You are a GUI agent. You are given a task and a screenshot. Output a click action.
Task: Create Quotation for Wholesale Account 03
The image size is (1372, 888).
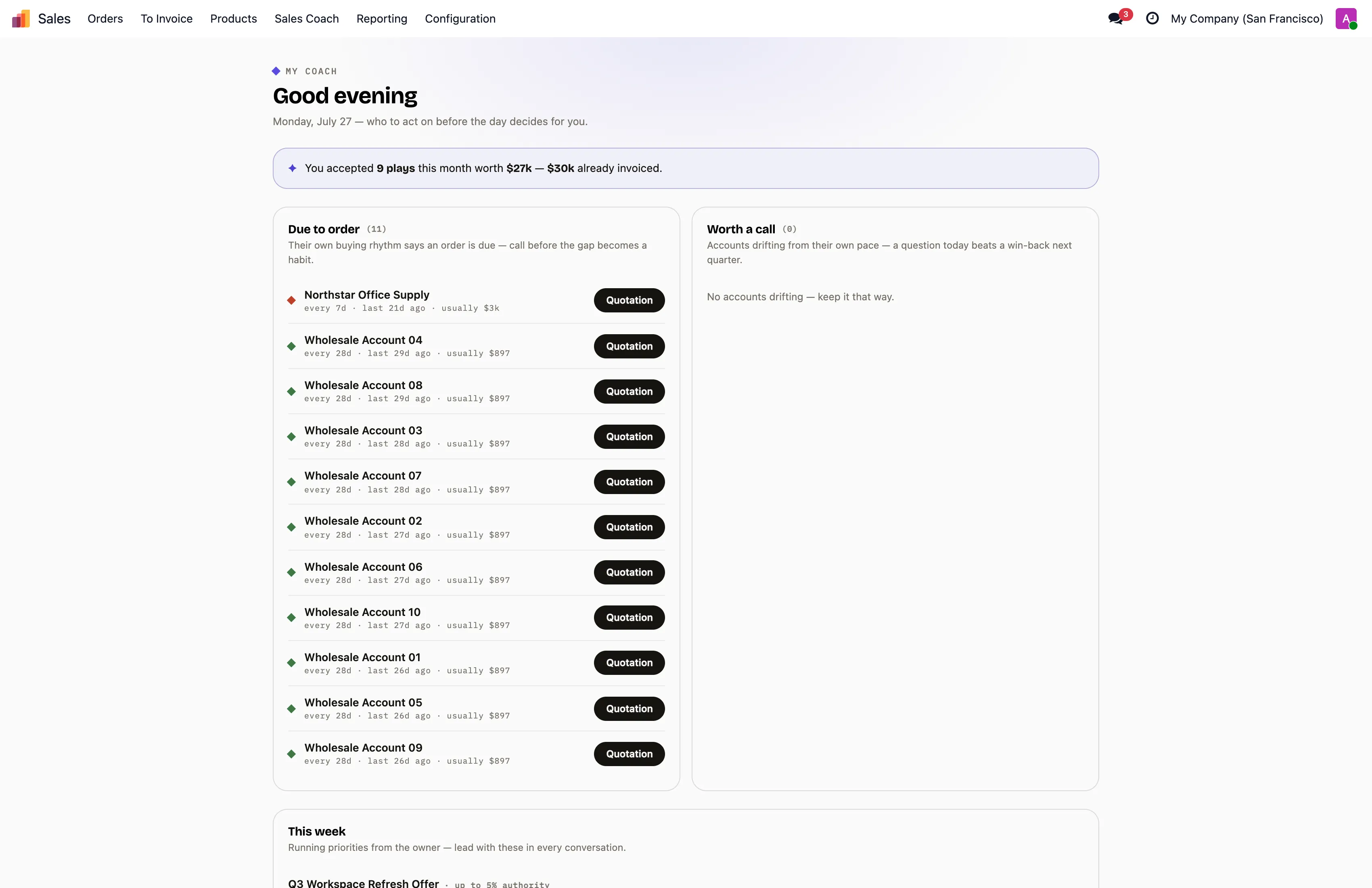pyautogui.click(x=630, y=437)
